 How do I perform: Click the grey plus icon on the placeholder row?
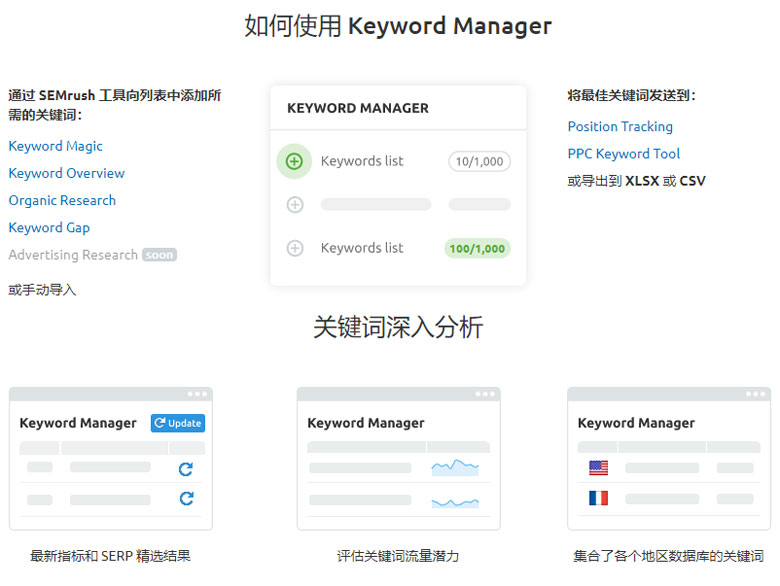295,204
